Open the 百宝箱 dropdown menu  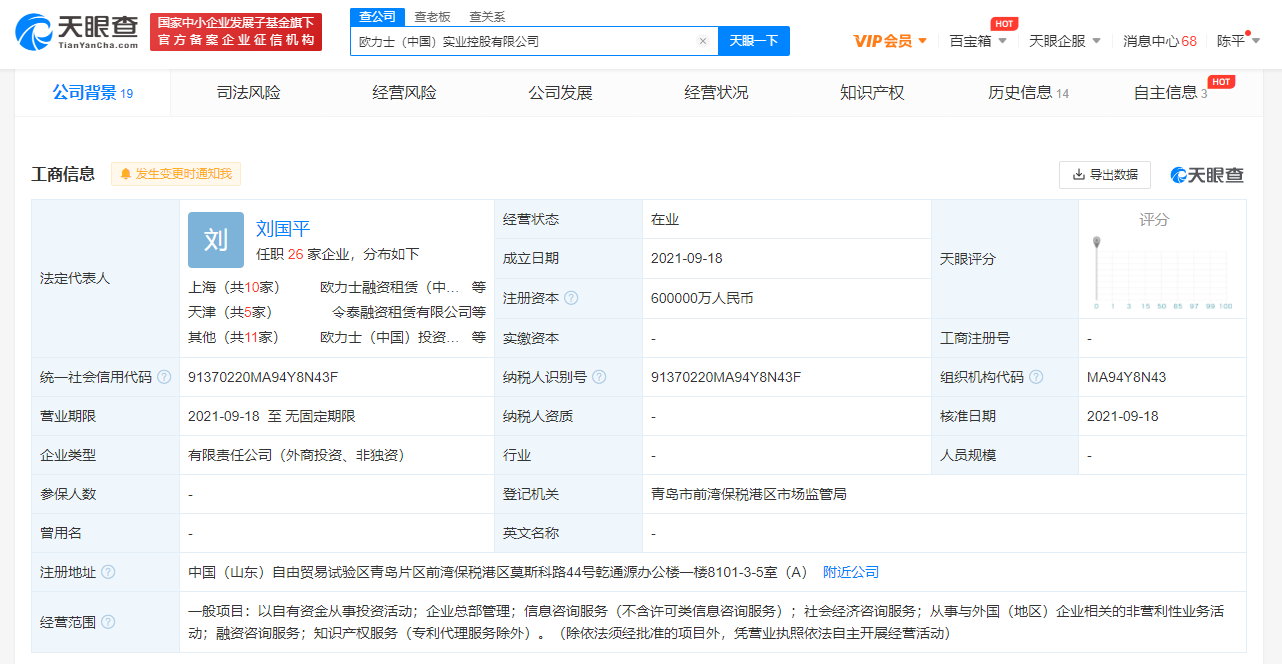978,41
